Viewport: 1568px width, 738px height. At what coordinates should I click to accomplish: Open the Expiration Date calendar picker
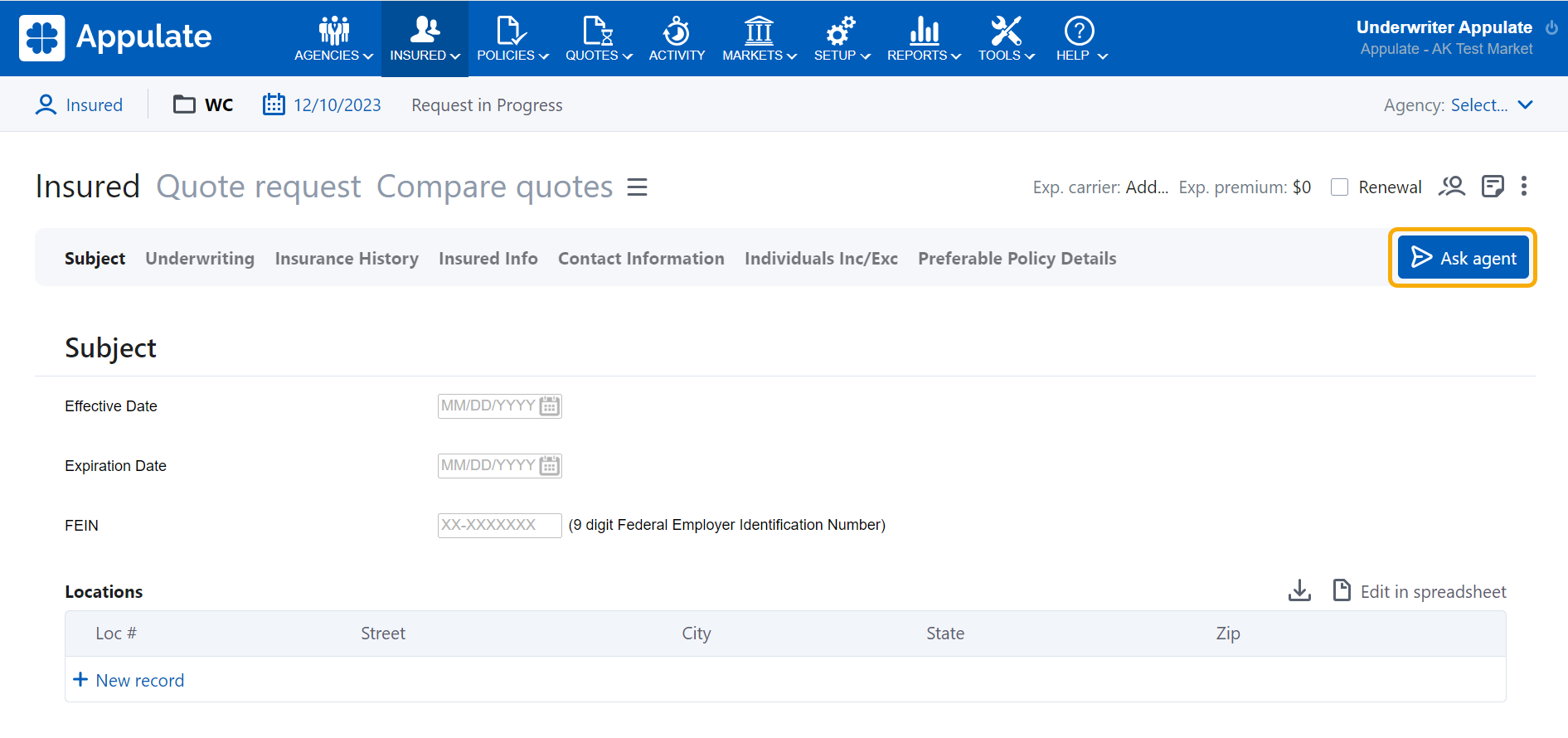tap(550, 466)
